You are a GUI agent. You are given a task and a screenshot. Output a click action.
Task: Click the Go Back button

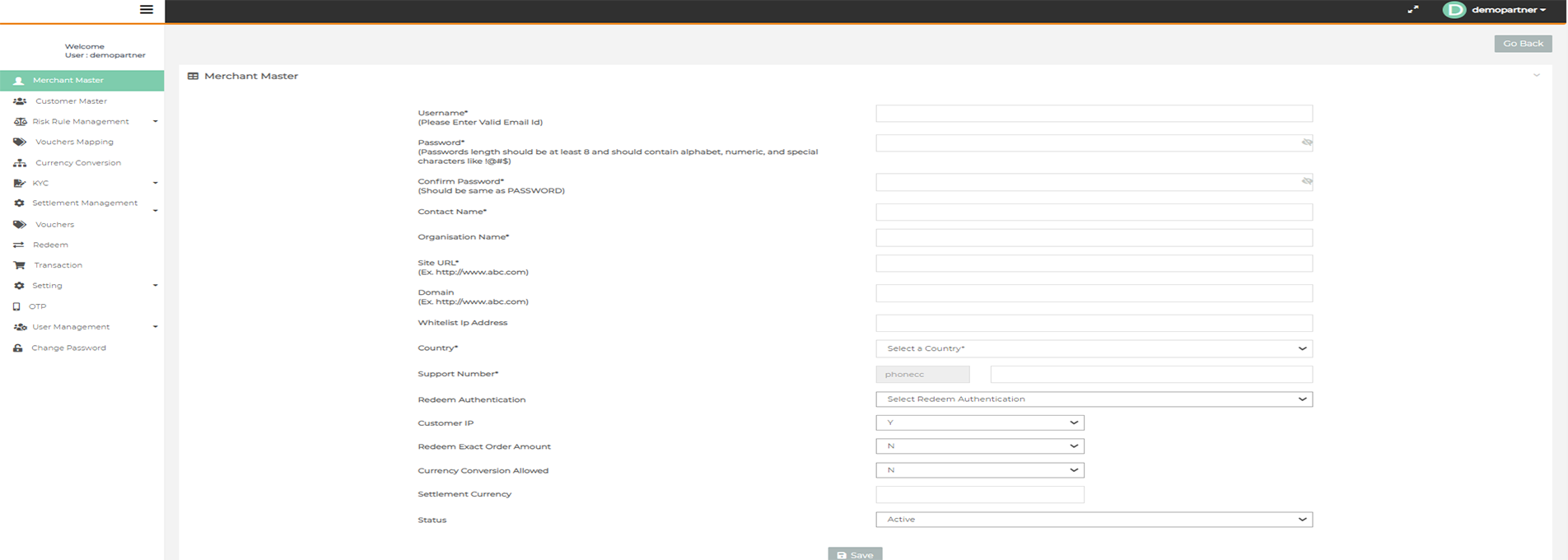pos(1522,44)
